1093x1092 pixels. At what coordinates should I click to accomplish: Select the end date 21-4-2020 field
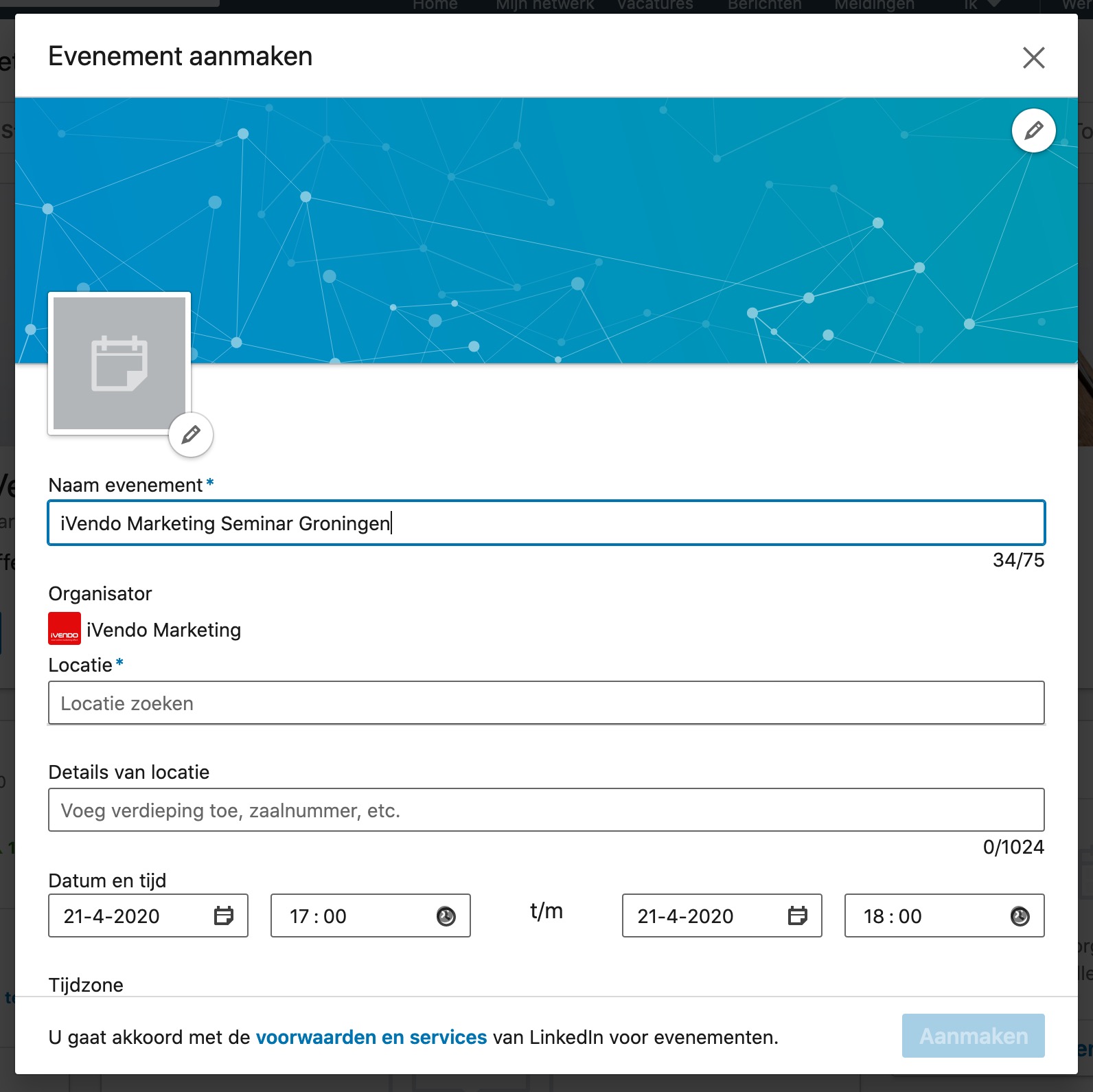[722, 915]
